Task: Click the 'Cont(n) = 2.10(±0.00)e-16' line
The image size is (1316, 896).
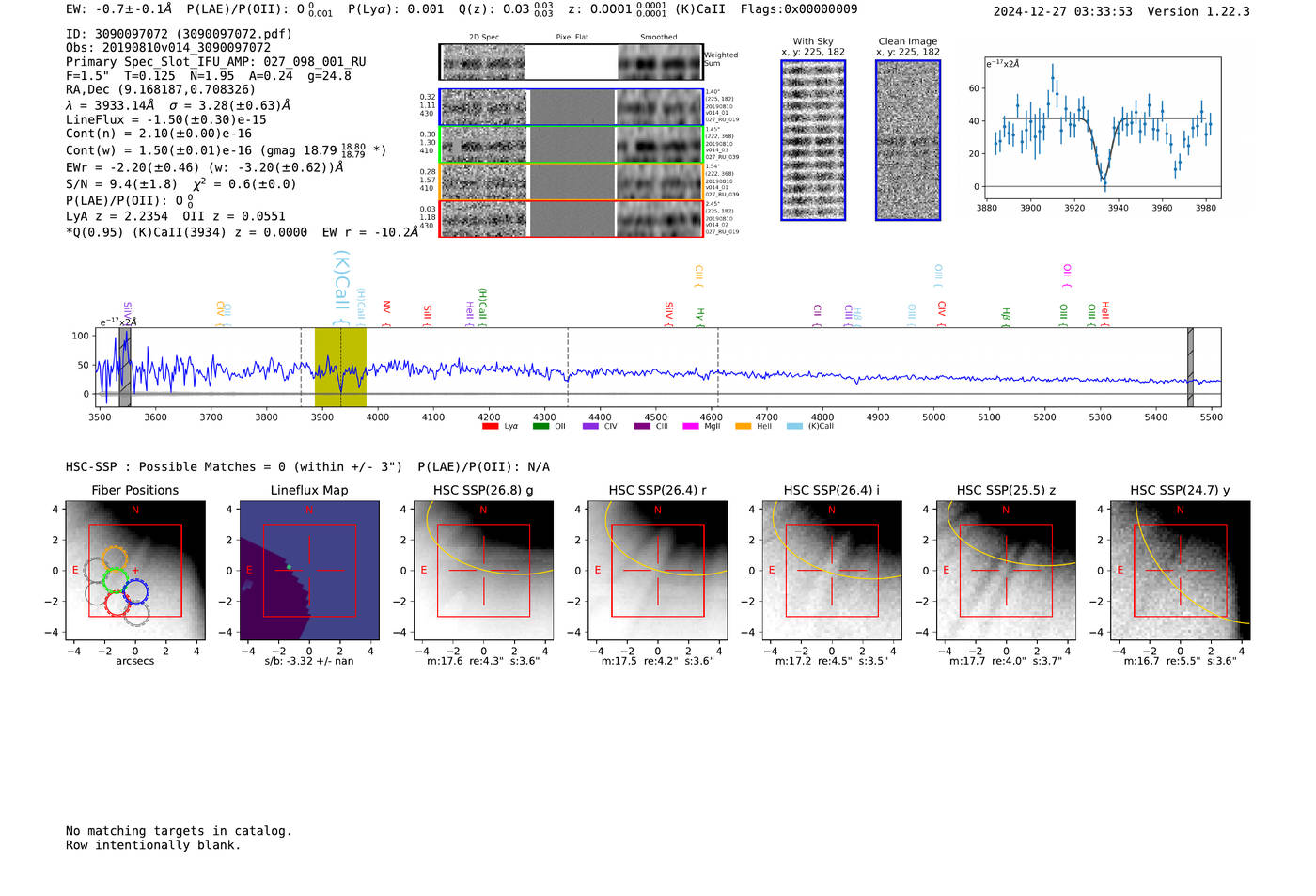Action: (x=159, y=134)
